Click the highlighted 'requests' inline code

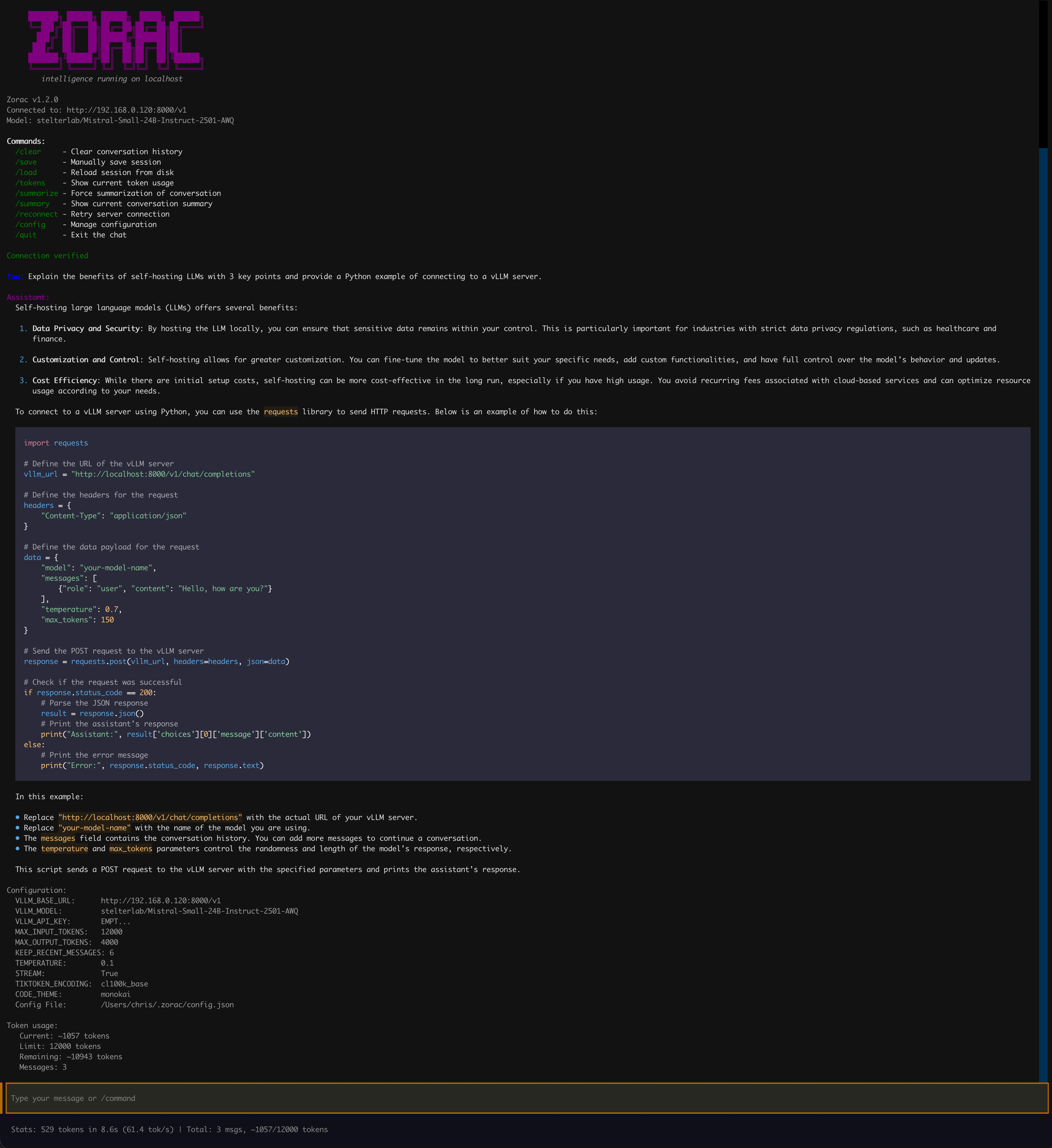click(x=281, y=412)
